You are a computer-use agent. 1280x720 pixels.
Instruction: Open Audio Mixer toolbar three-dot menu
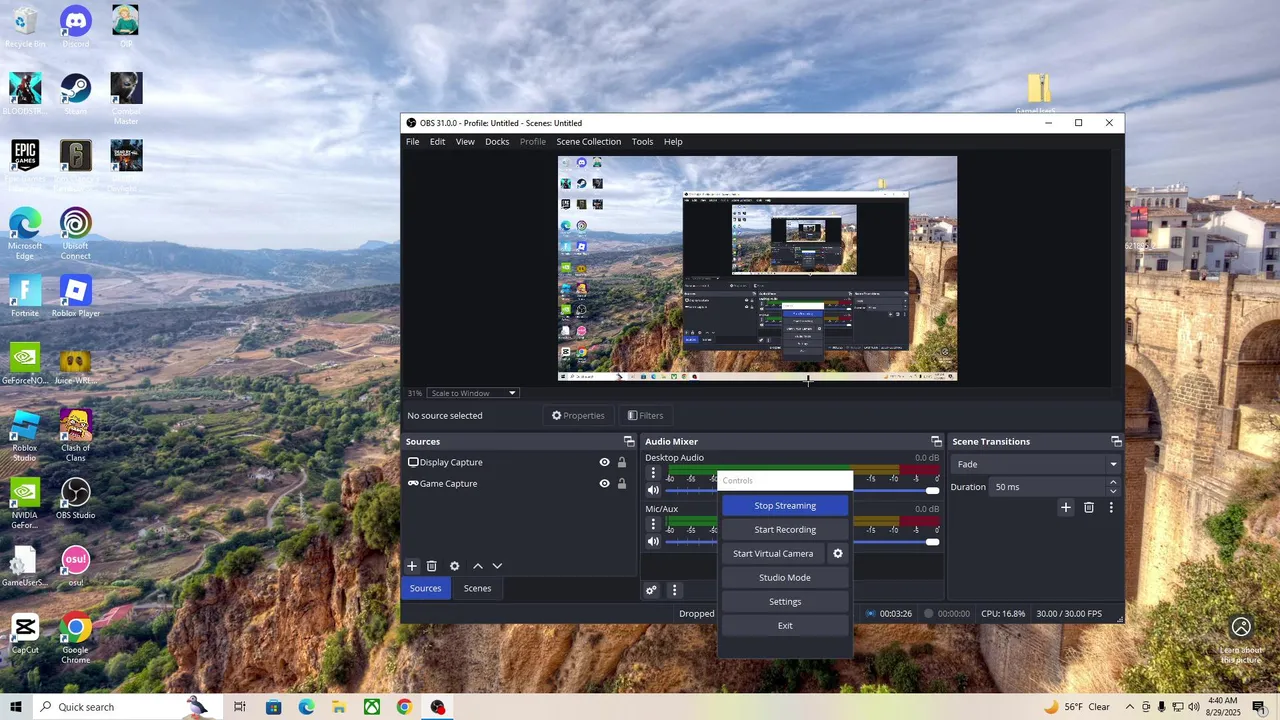click(x=674, y=590)
